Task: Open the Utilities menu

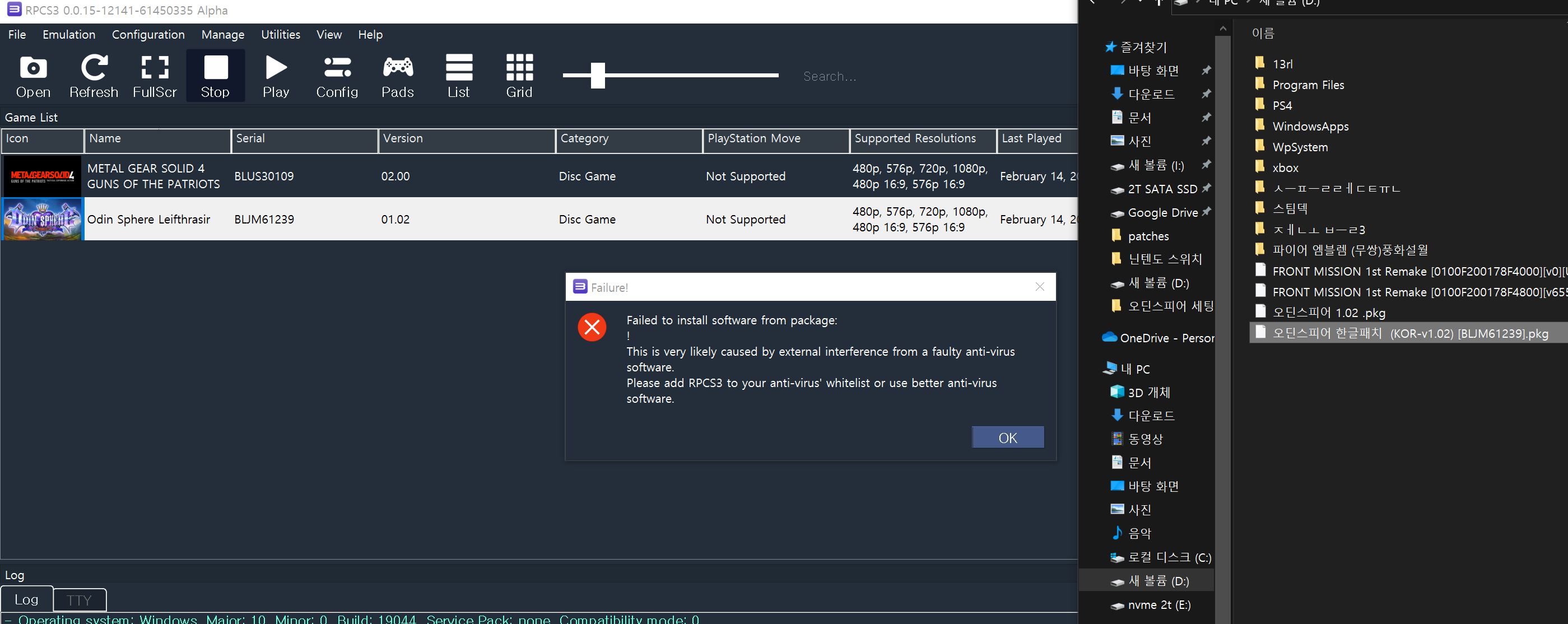Action: pyautogui.click(x=281, y=35)
